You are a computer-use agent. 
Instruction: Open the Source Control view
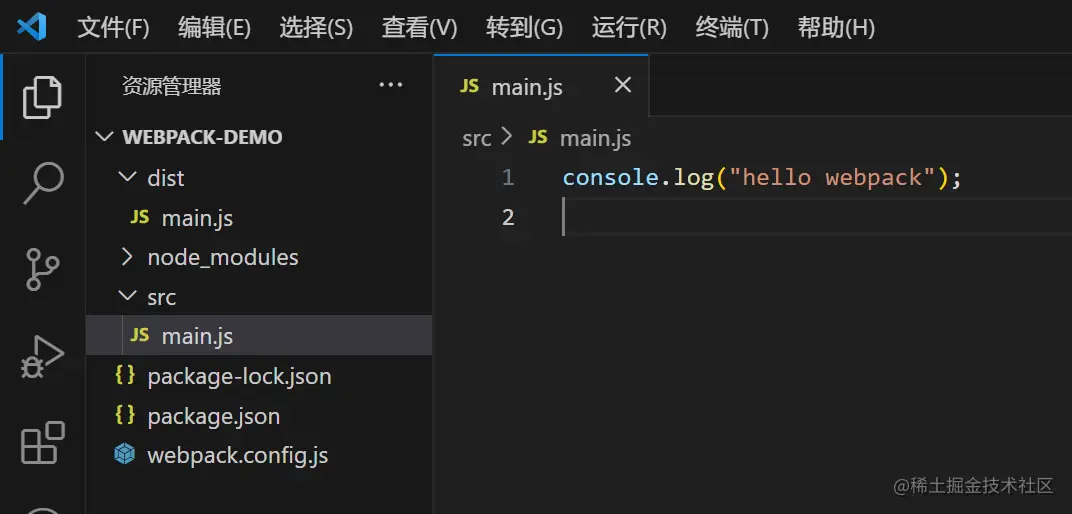pyautogui.click(x=42, y=269)
